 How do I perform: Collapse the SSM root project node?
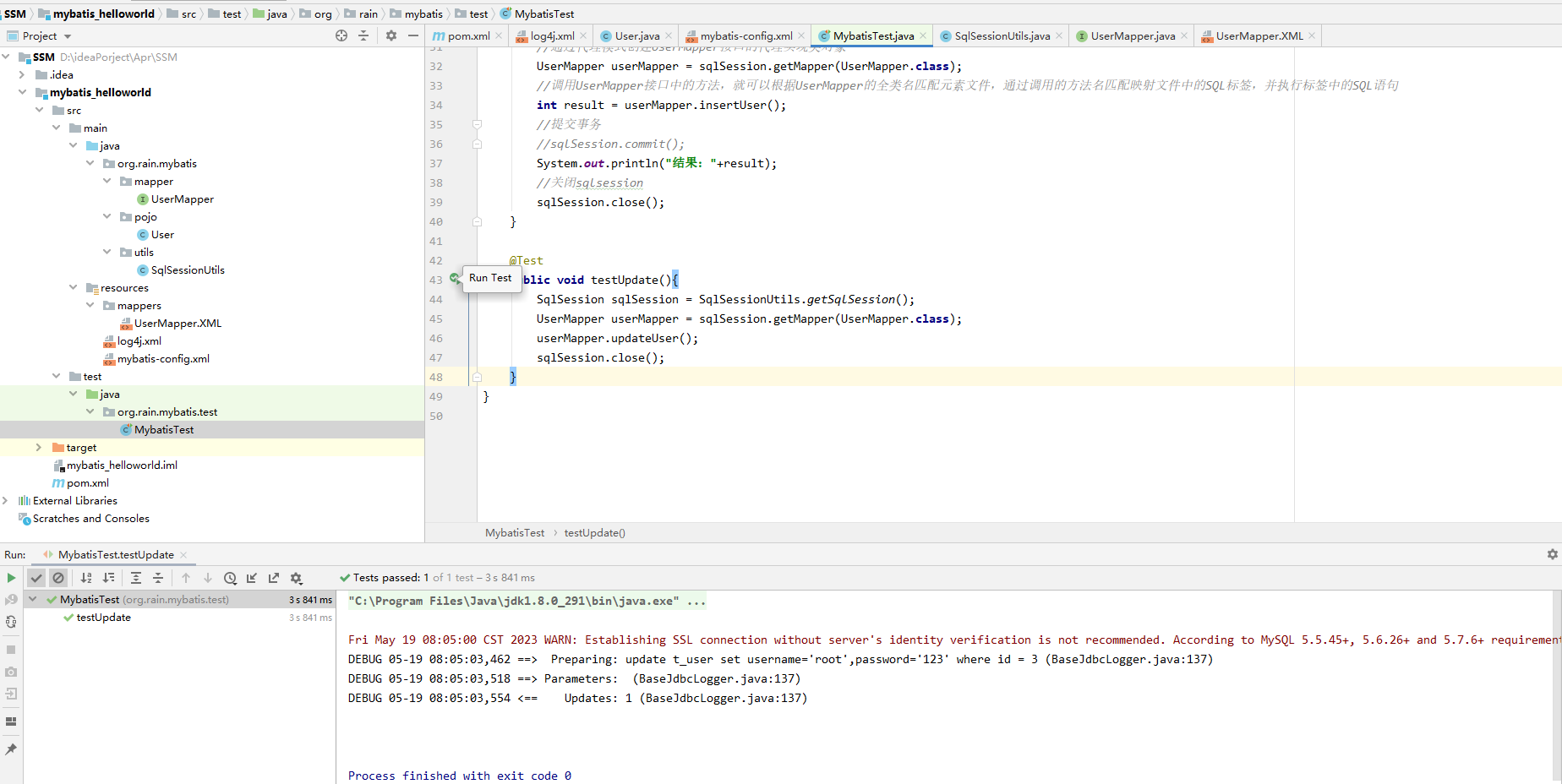(x=6, y=57)
